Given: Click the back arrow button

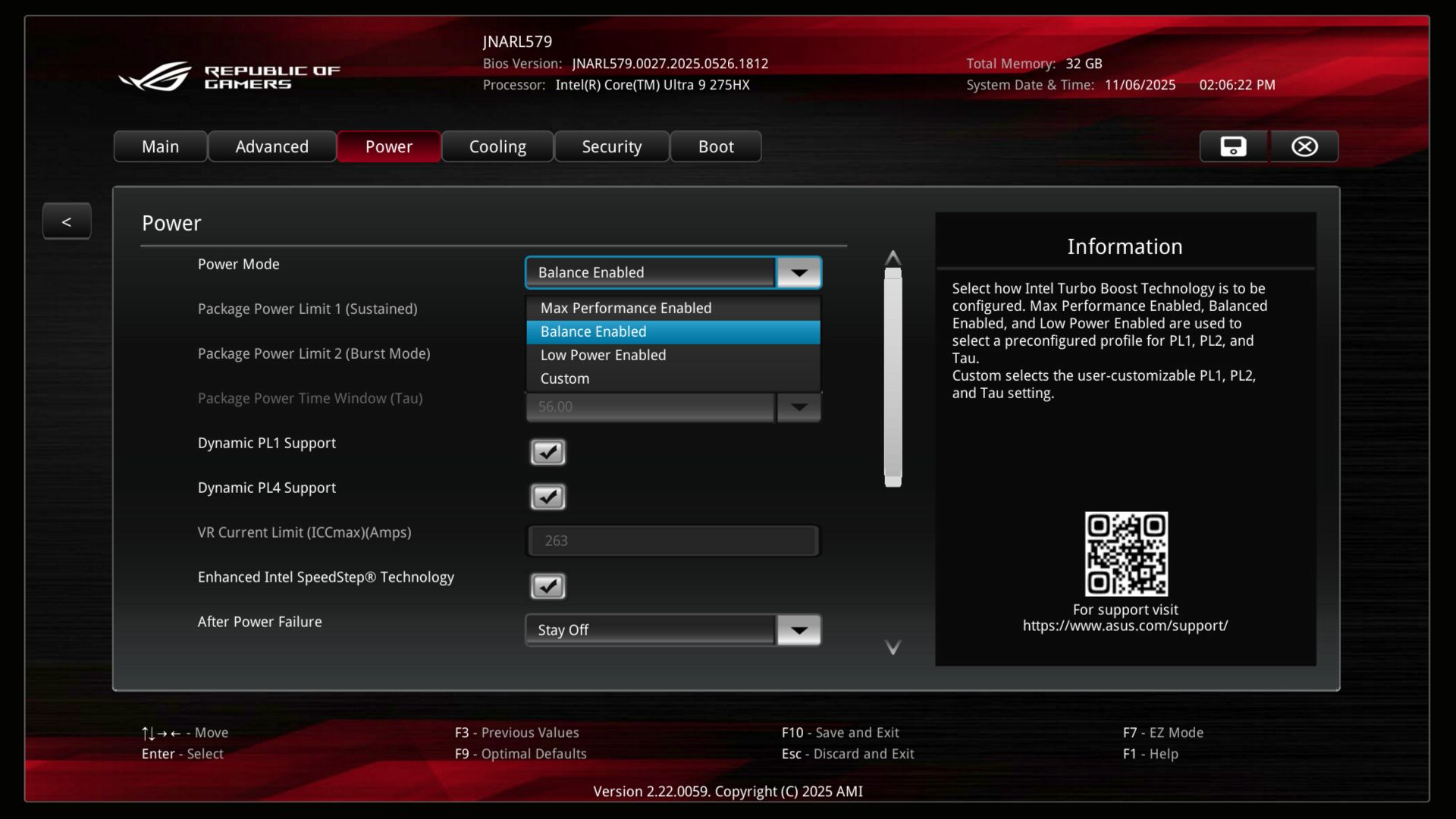Looking at the screenshot, I should (67, 221).
